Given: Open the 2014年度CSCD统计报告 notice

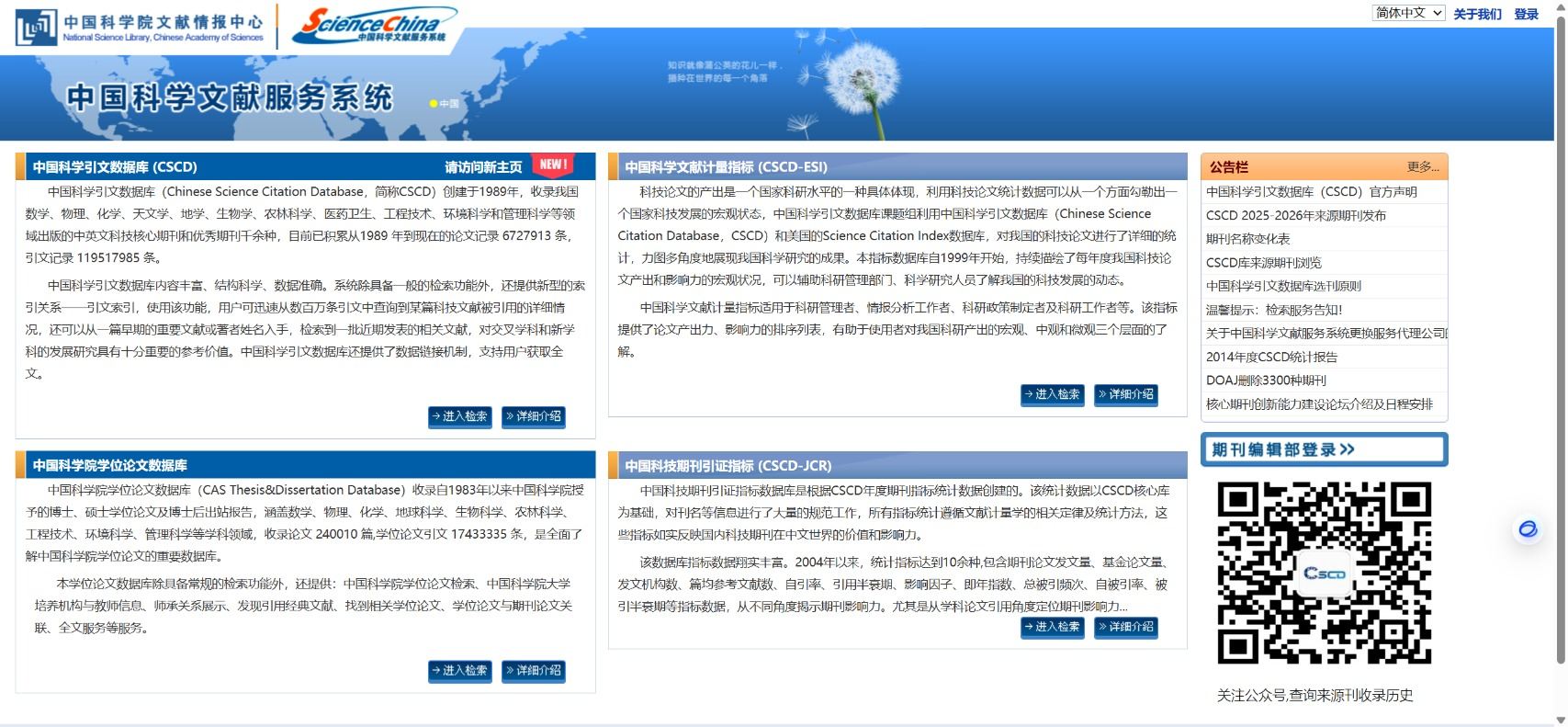Looking at the screenshot, I should (x=1271, y=357).
